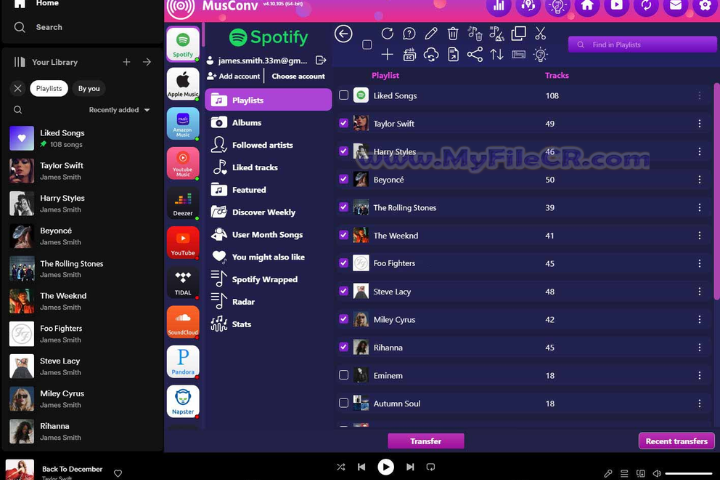Click Choose account
The width and height of the screenshot is (720, 480).
(x=298, y=76)
